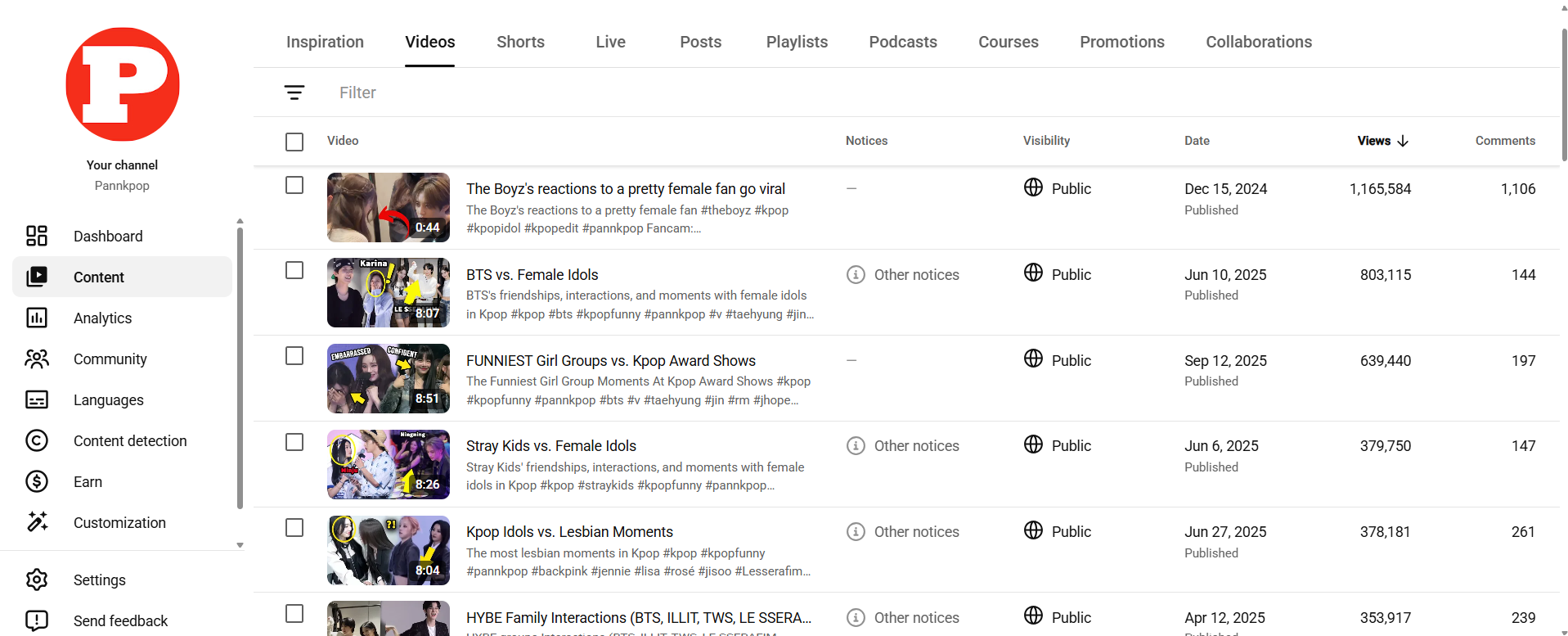Click the globe icon for FUNNIEST Girl Groups video
This screenshot has width=1568, height=636.
tap(1034, 359)
